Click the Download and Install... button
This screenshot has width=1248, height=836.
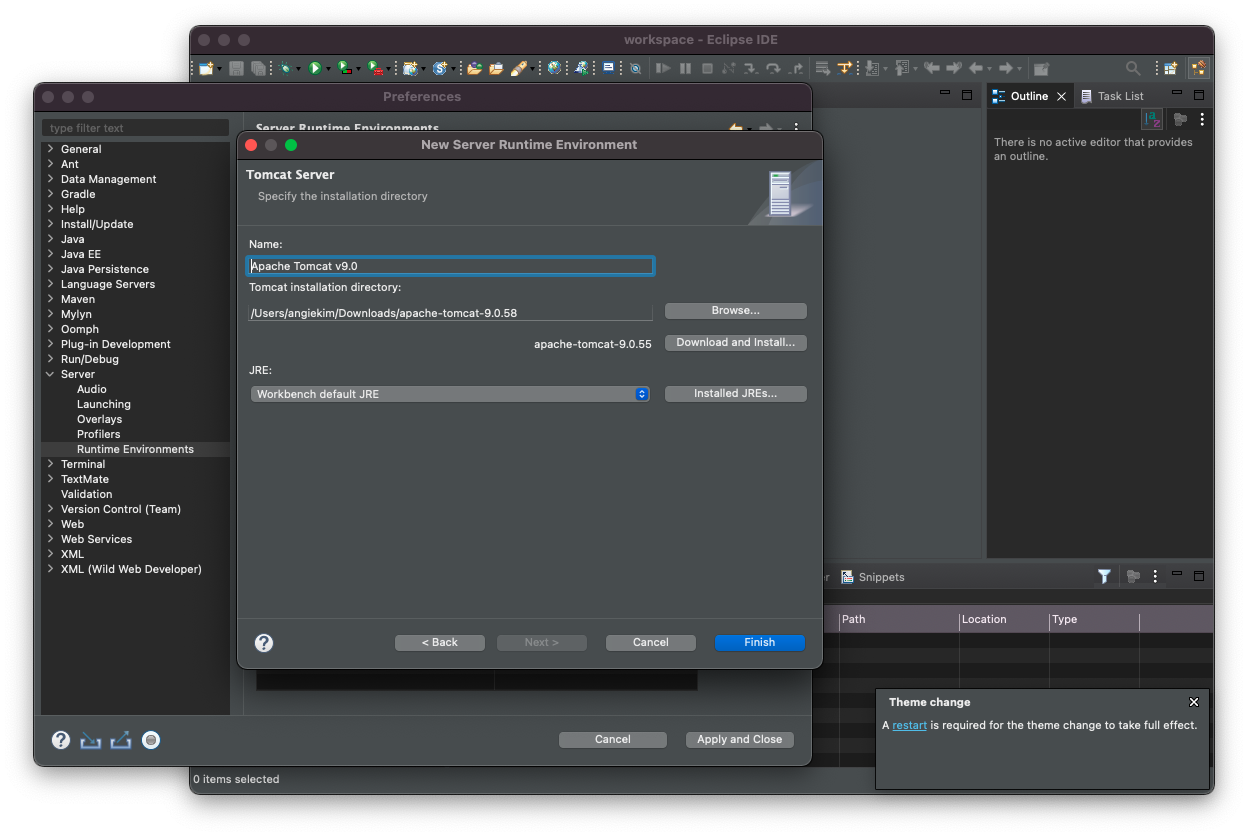point(735,343)
